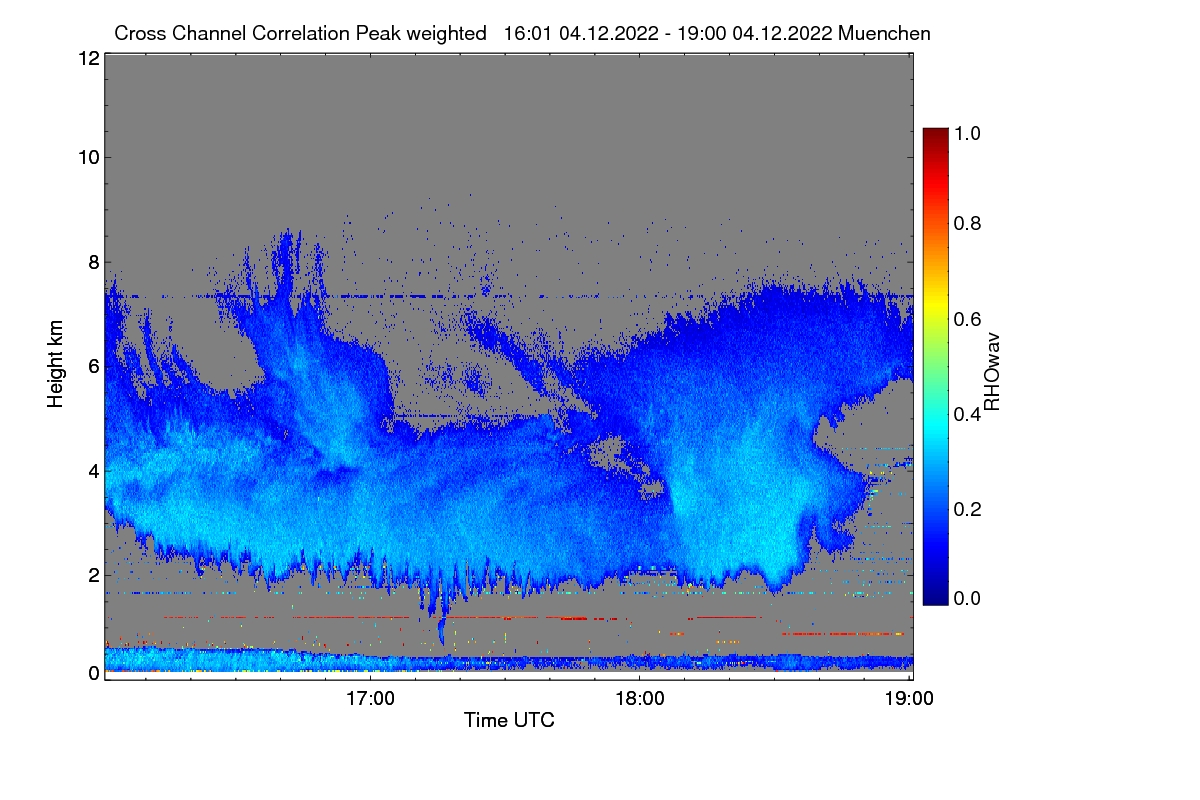Image resolution: width=1200 pixels, height=800 pixels.
Task: Click the dark red top of the colorbar
Action: pos(935,135)
